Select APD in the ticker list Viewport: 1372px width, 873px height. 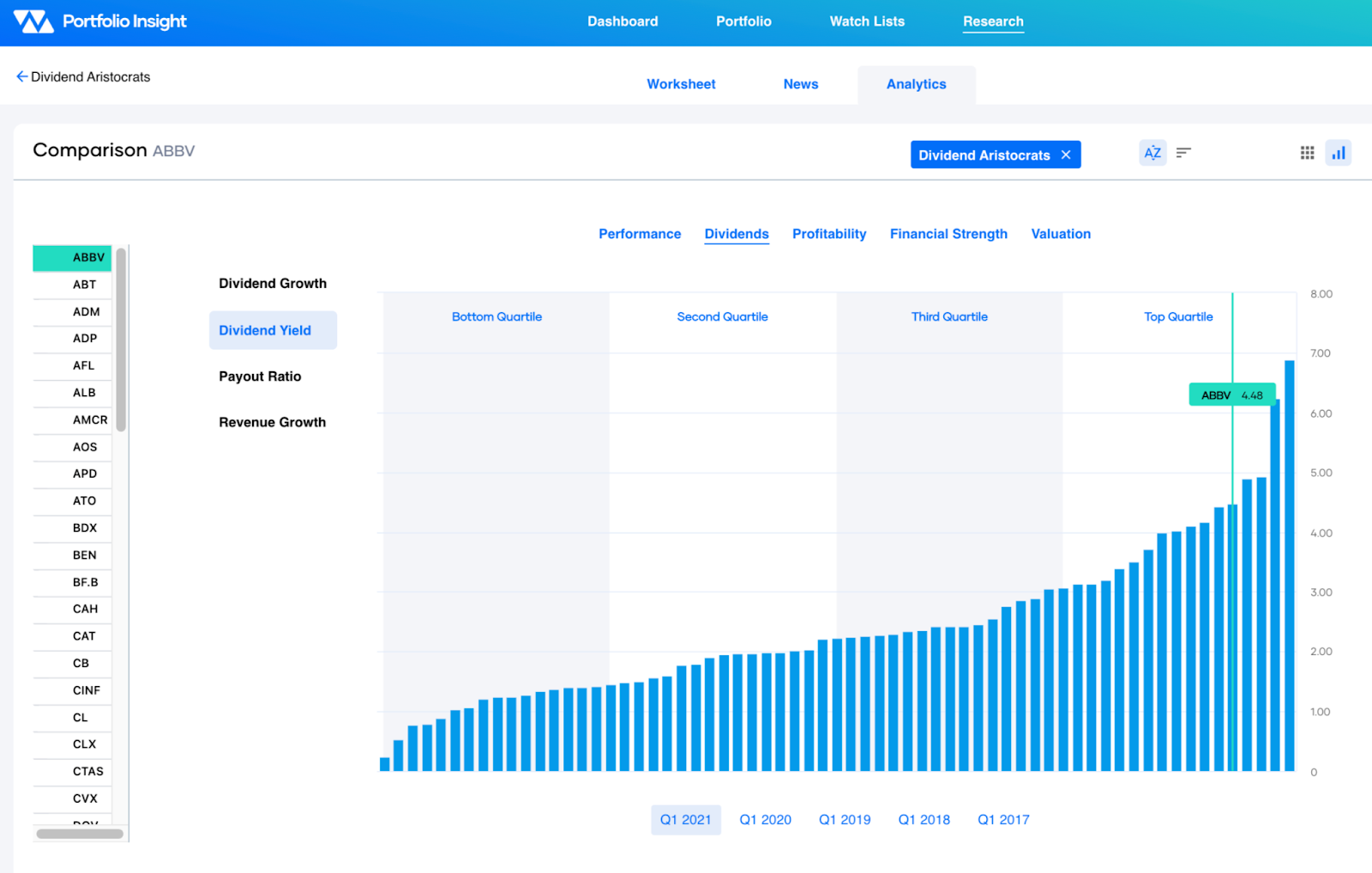pyautogui.click(x=72, y=473)
